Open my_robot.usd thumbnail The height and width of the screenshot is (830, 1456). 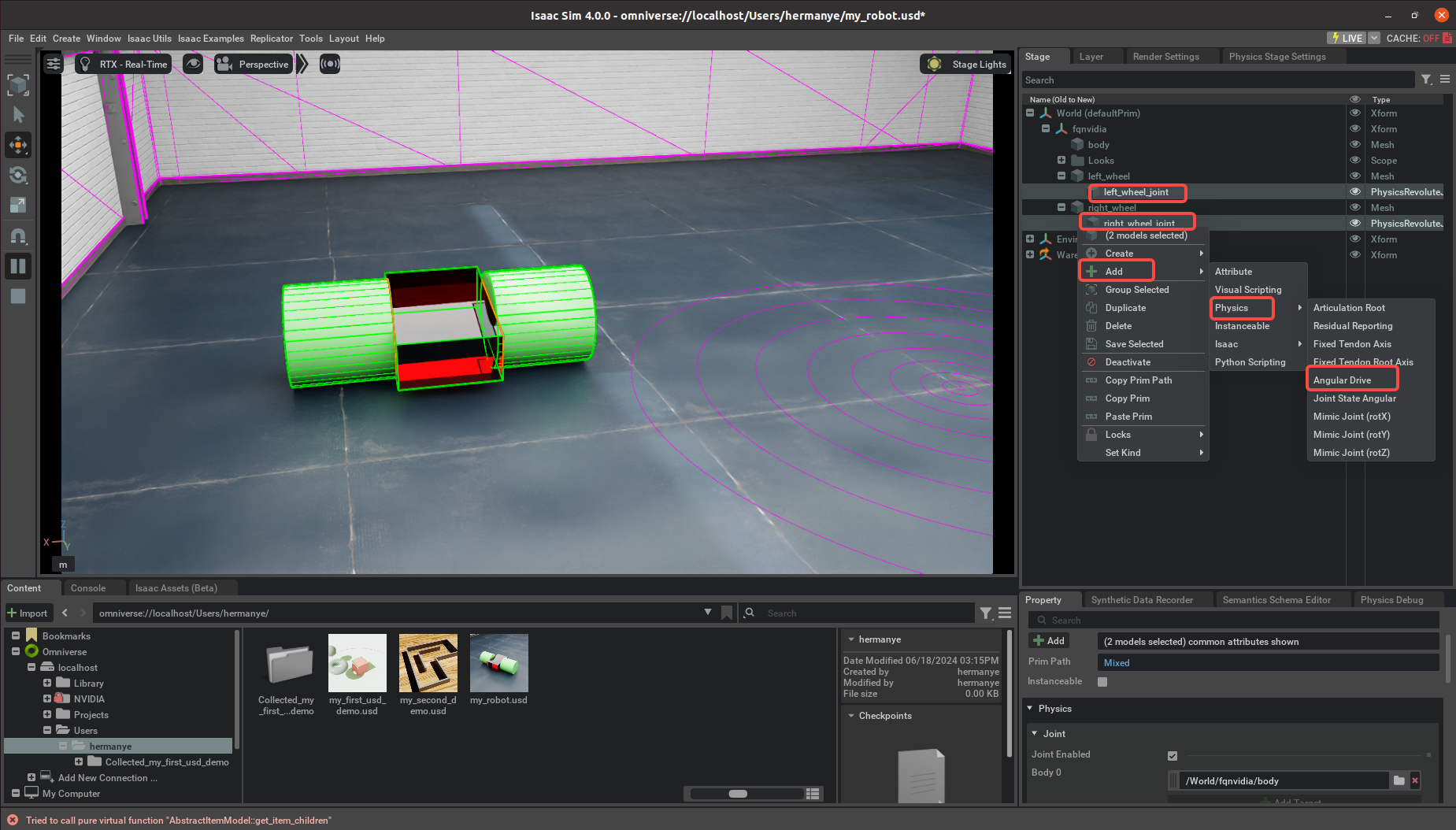click(x=498, y=663)
